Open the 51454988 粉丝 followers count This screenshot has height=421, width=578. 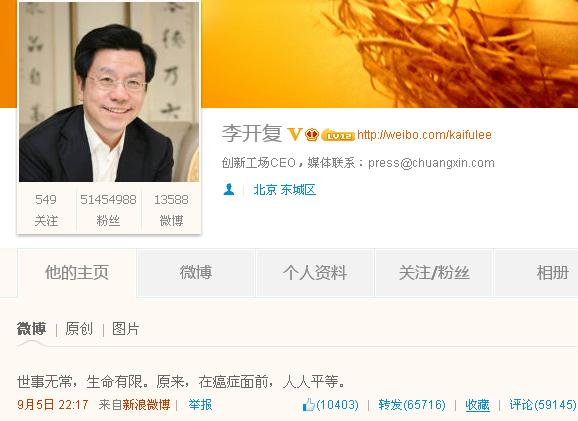[x=108, y=210]
